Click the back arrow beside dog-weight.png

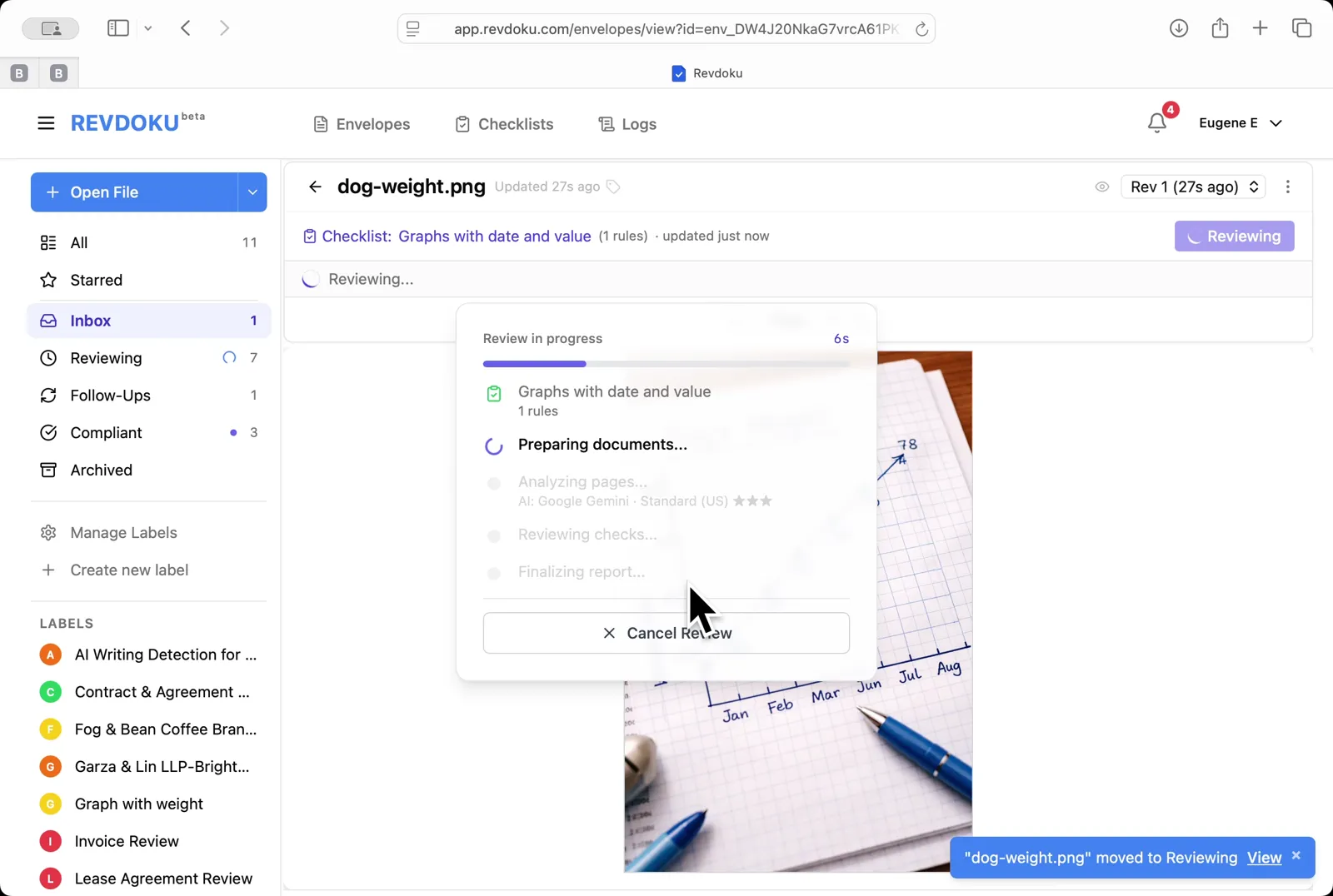[x=315, y=187]
